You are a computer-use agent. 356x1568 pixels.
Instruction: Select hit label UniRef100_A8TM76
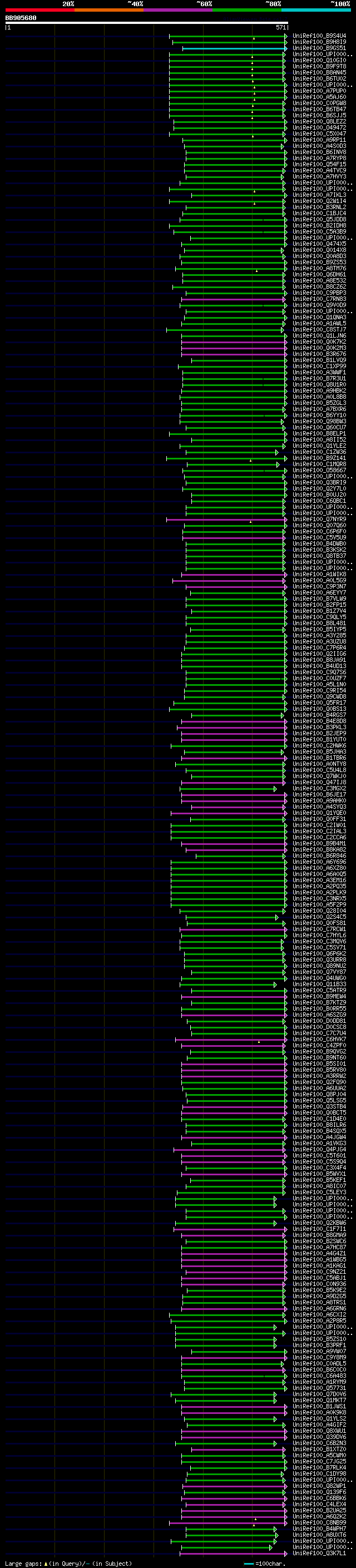click(x=319, y=269)
